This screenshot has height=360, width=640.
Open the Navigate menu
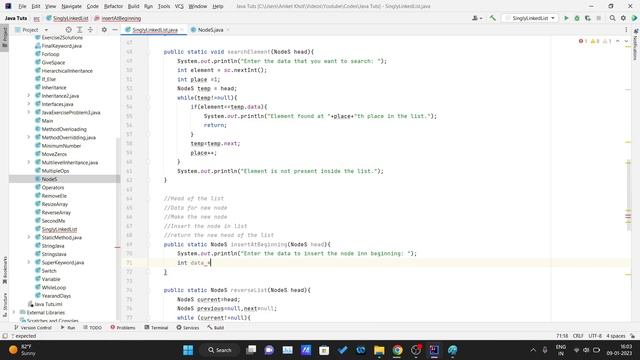click(71, 6)
